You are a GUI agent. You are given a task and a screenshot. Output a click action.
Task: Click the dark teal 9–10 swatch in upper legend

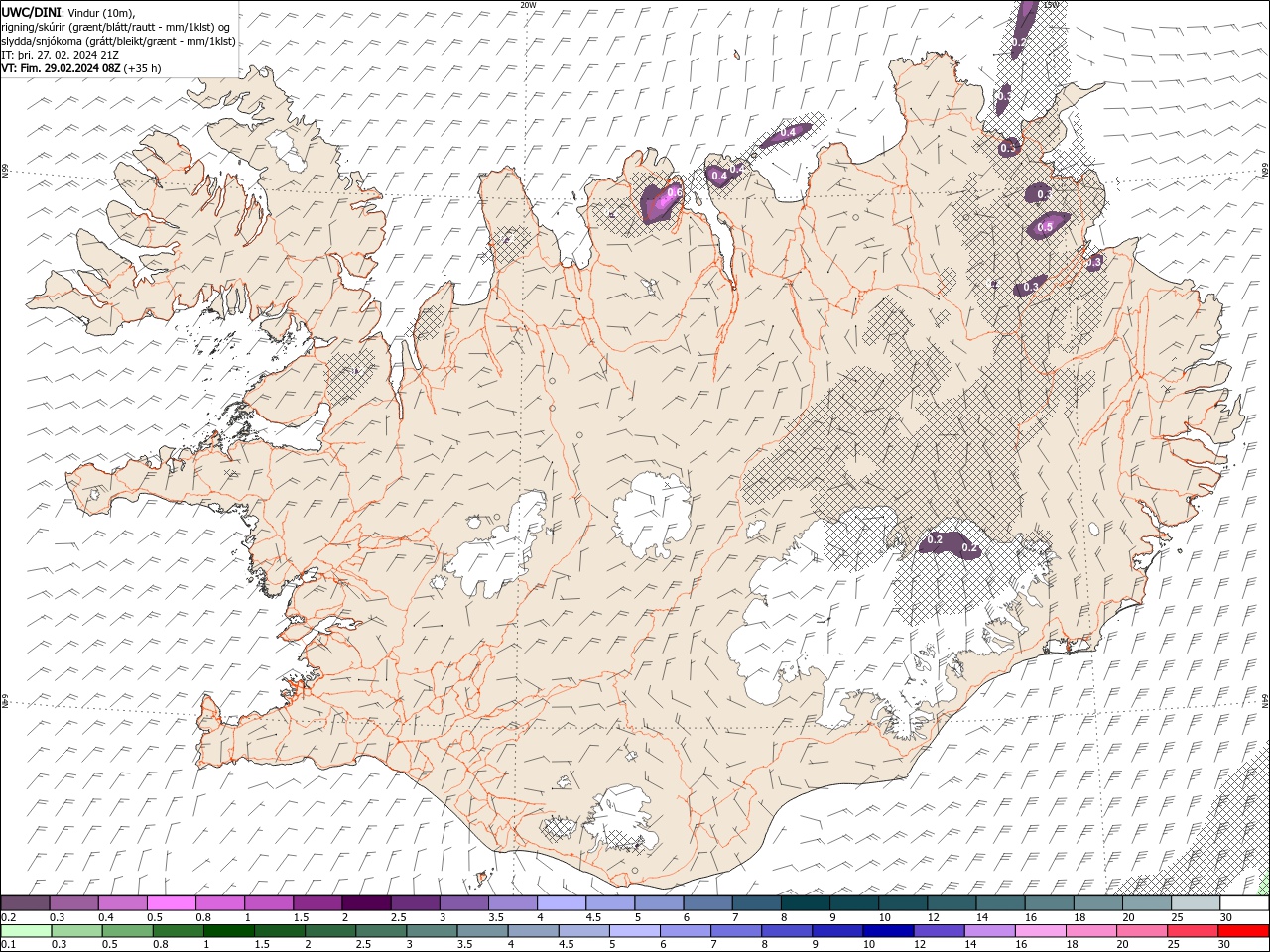tap(854, 903)
